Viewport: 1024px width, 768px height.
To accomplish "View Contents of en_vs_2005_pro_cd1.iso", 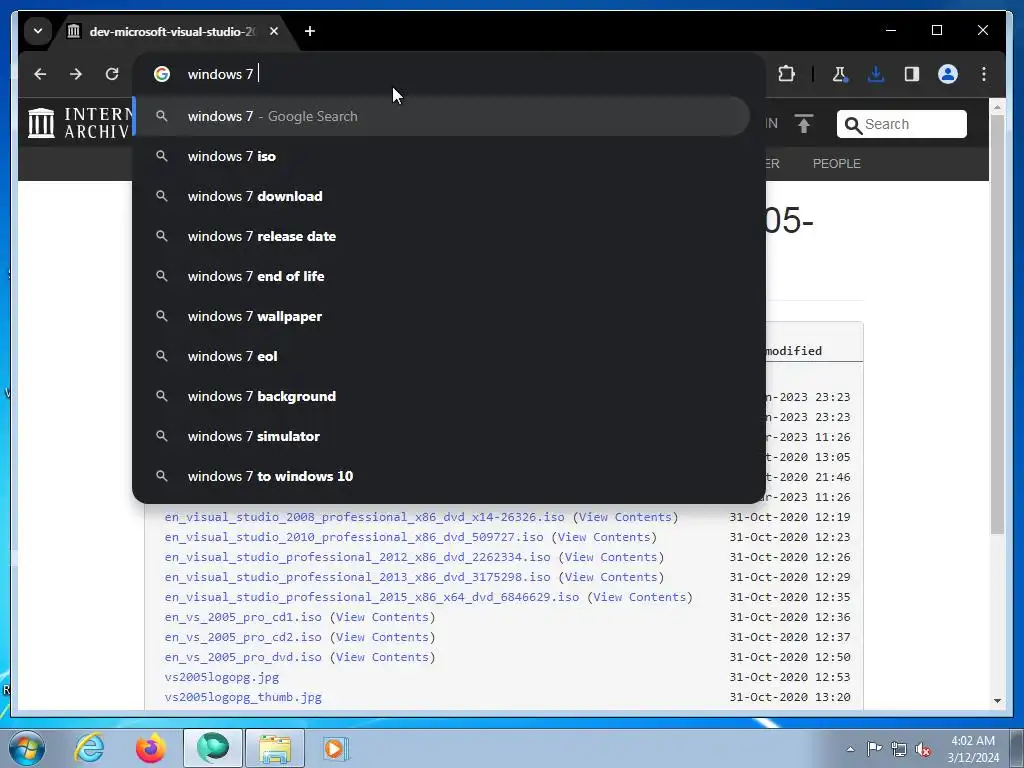I will [382, 617].
